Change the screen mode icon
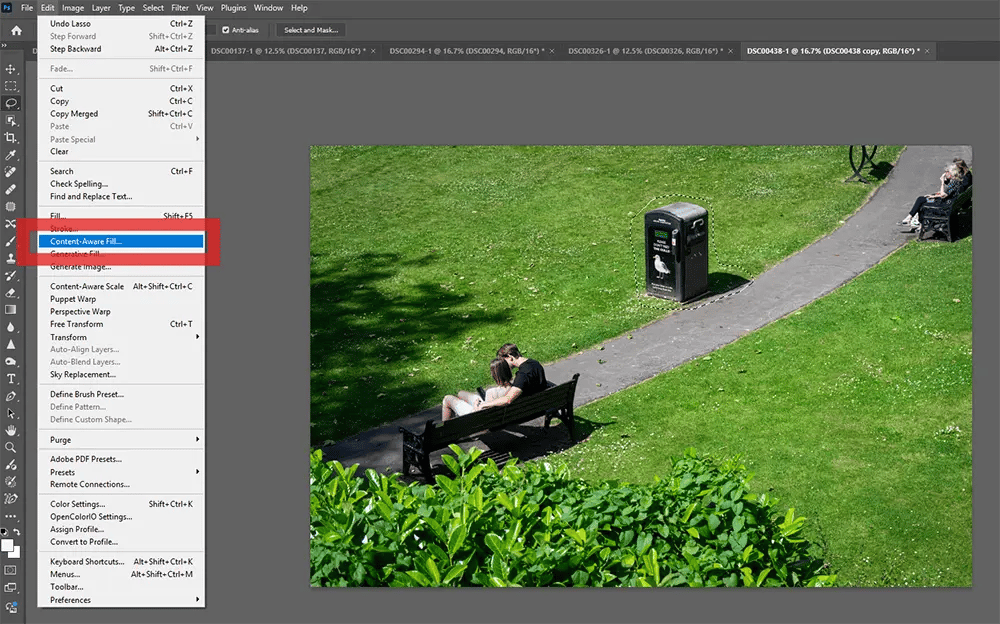Viewport: 1000px width, 624px height. [11, 588]
